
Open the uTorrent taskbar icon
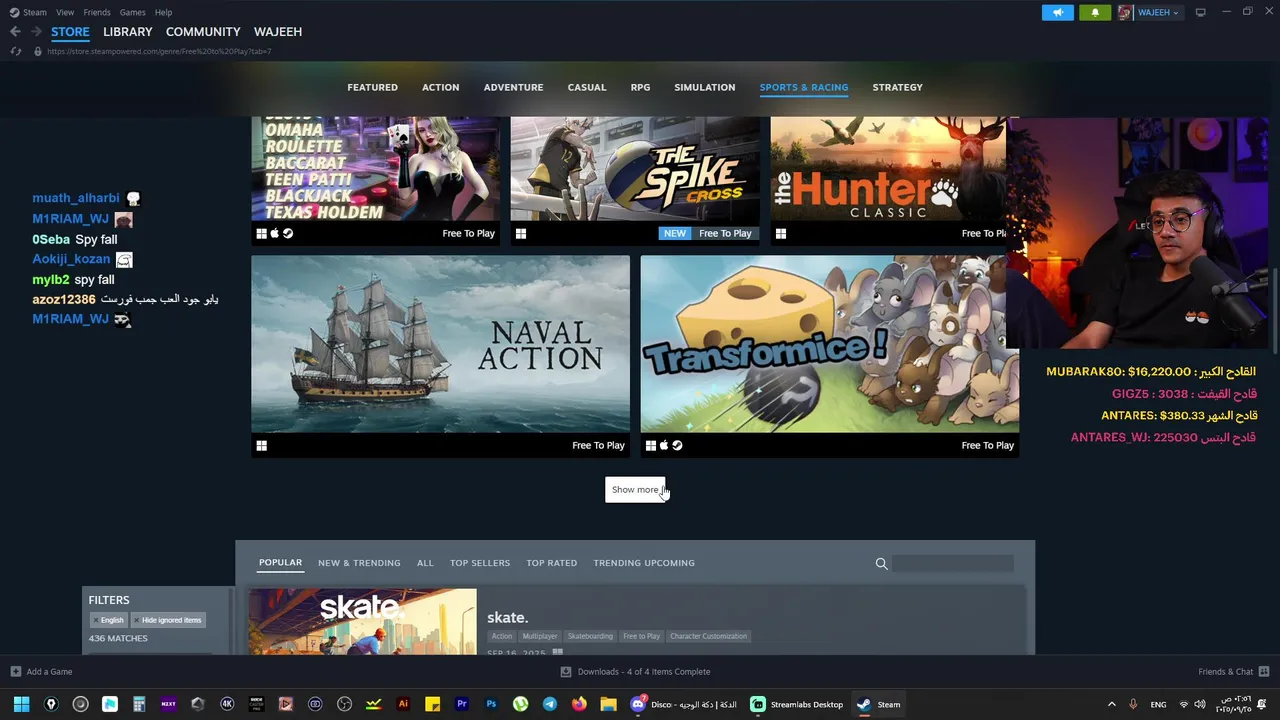(520, 704)
